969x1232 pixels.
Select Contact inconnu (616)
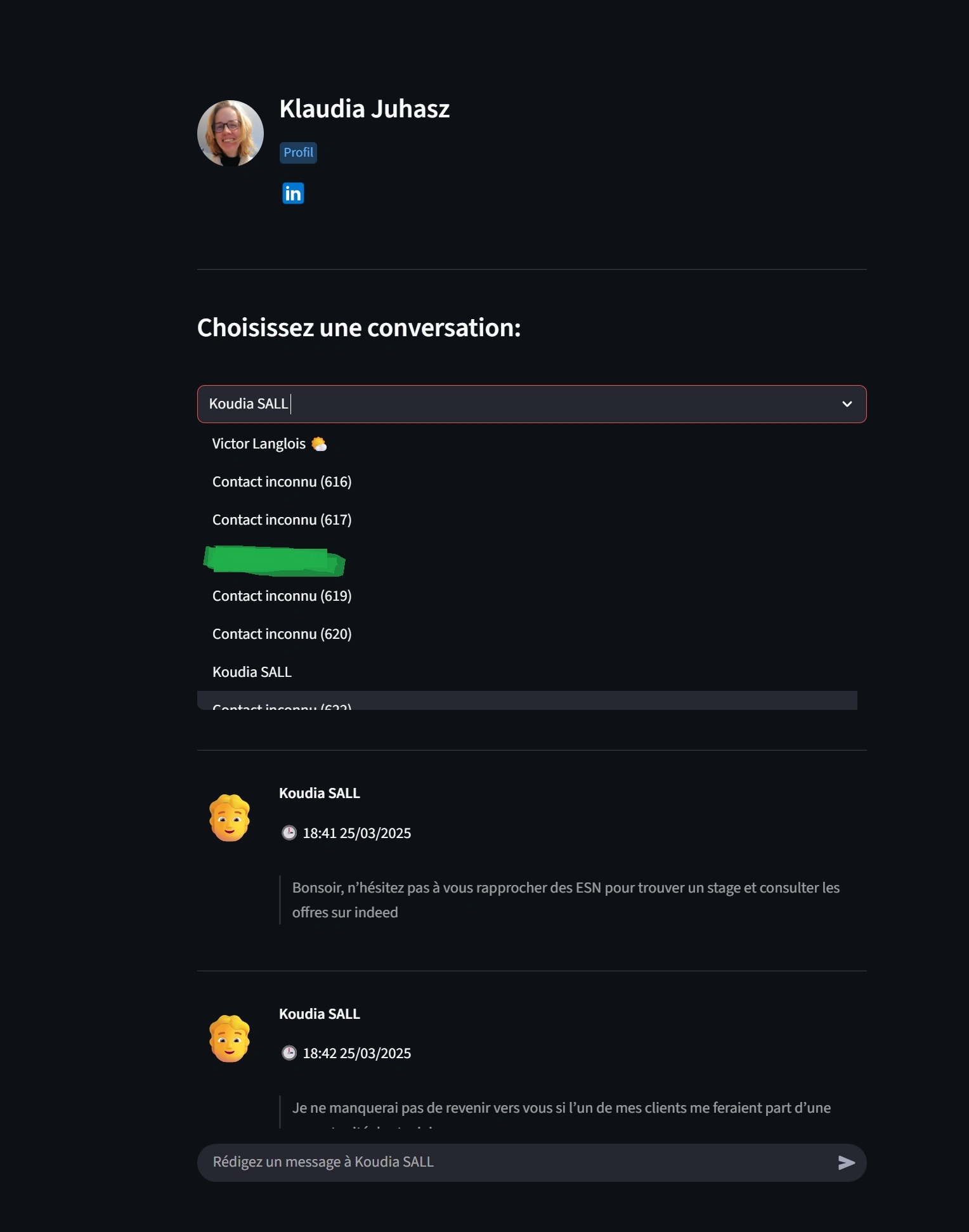(282, 481)
